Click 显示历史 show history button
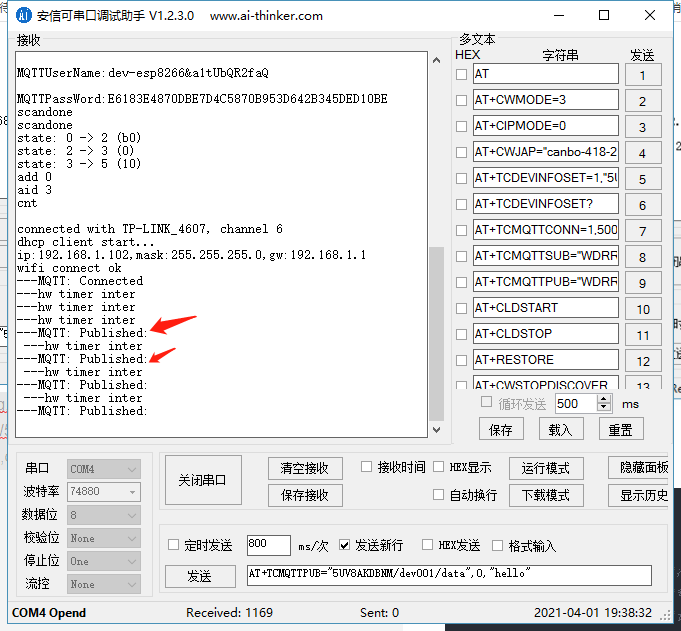 pos(639,495)
